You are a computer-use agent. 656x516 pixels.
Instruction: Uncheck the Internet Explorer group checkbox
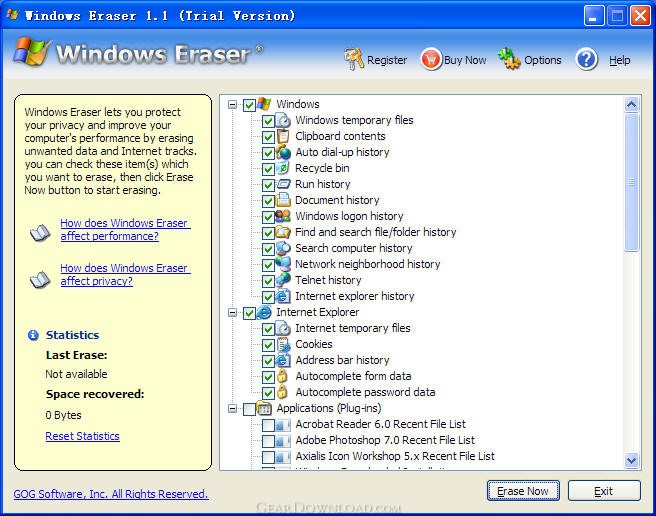point(249,313)
